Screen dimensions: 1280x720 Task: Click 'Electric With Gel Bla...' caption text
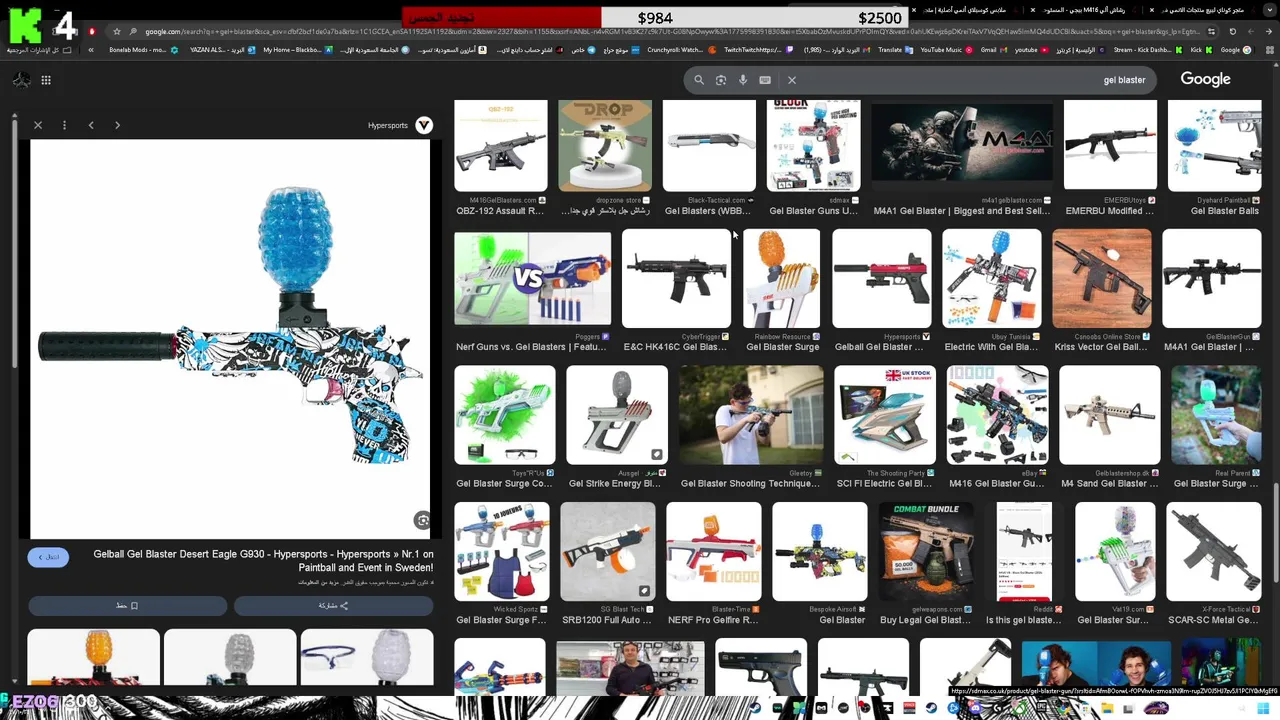tap(991, 347)
